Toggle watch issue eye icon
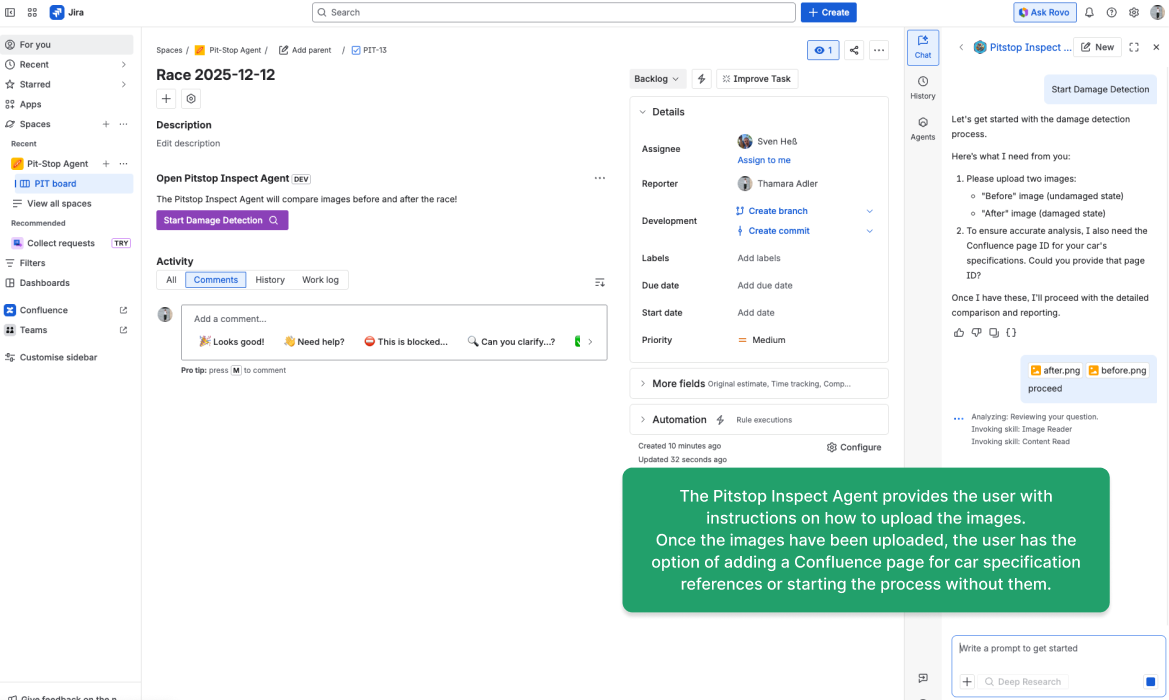 pos(823,50)
